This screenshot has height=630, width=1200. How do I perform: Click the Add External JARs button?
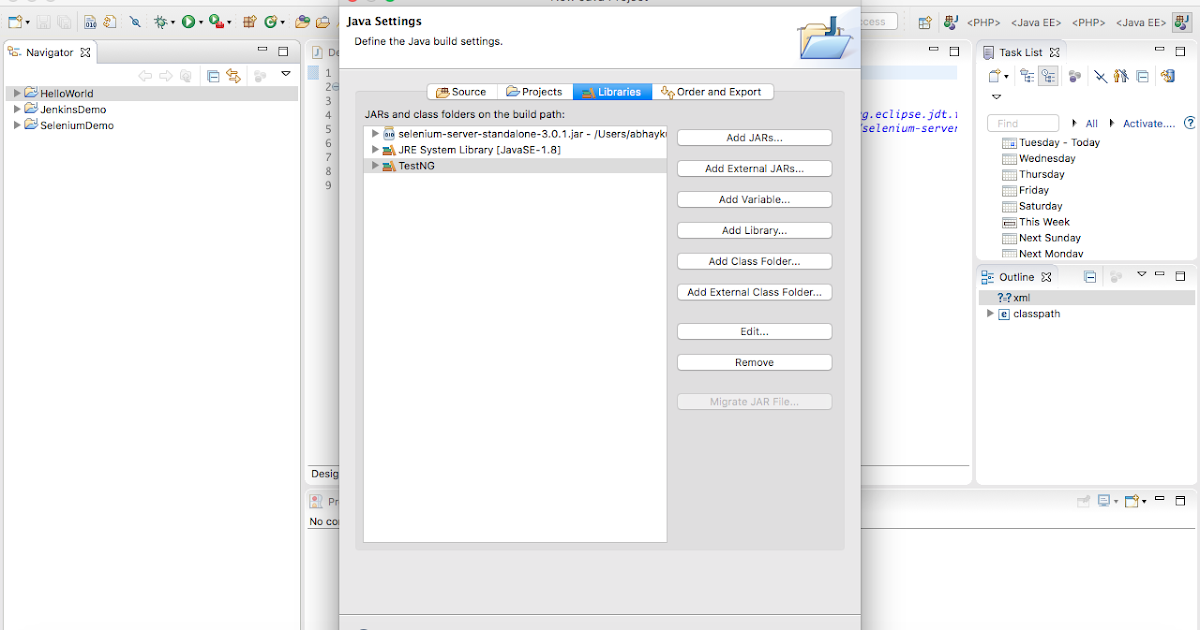(754, 168)
